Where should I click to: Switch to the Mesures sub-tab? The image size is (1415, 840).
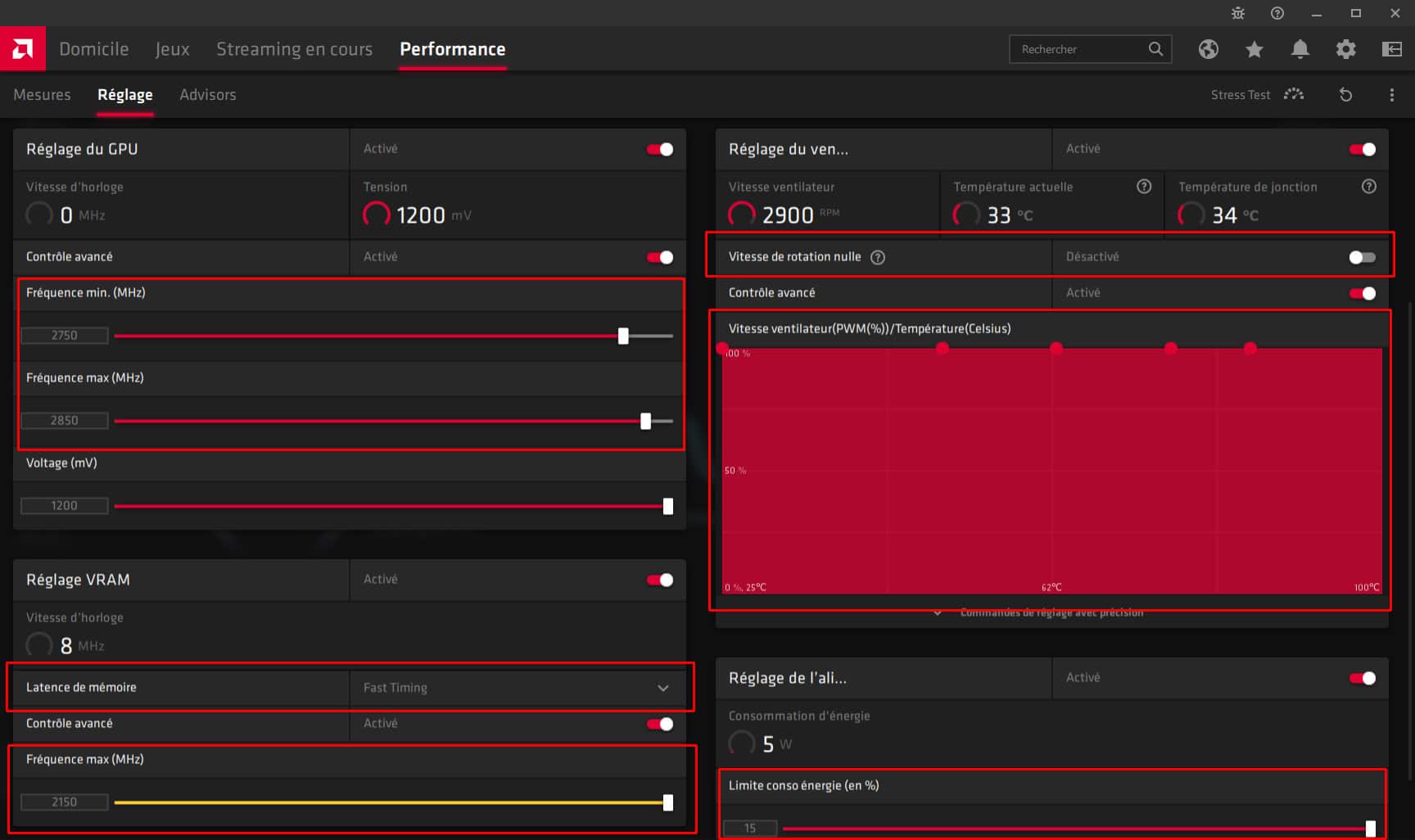42,95
